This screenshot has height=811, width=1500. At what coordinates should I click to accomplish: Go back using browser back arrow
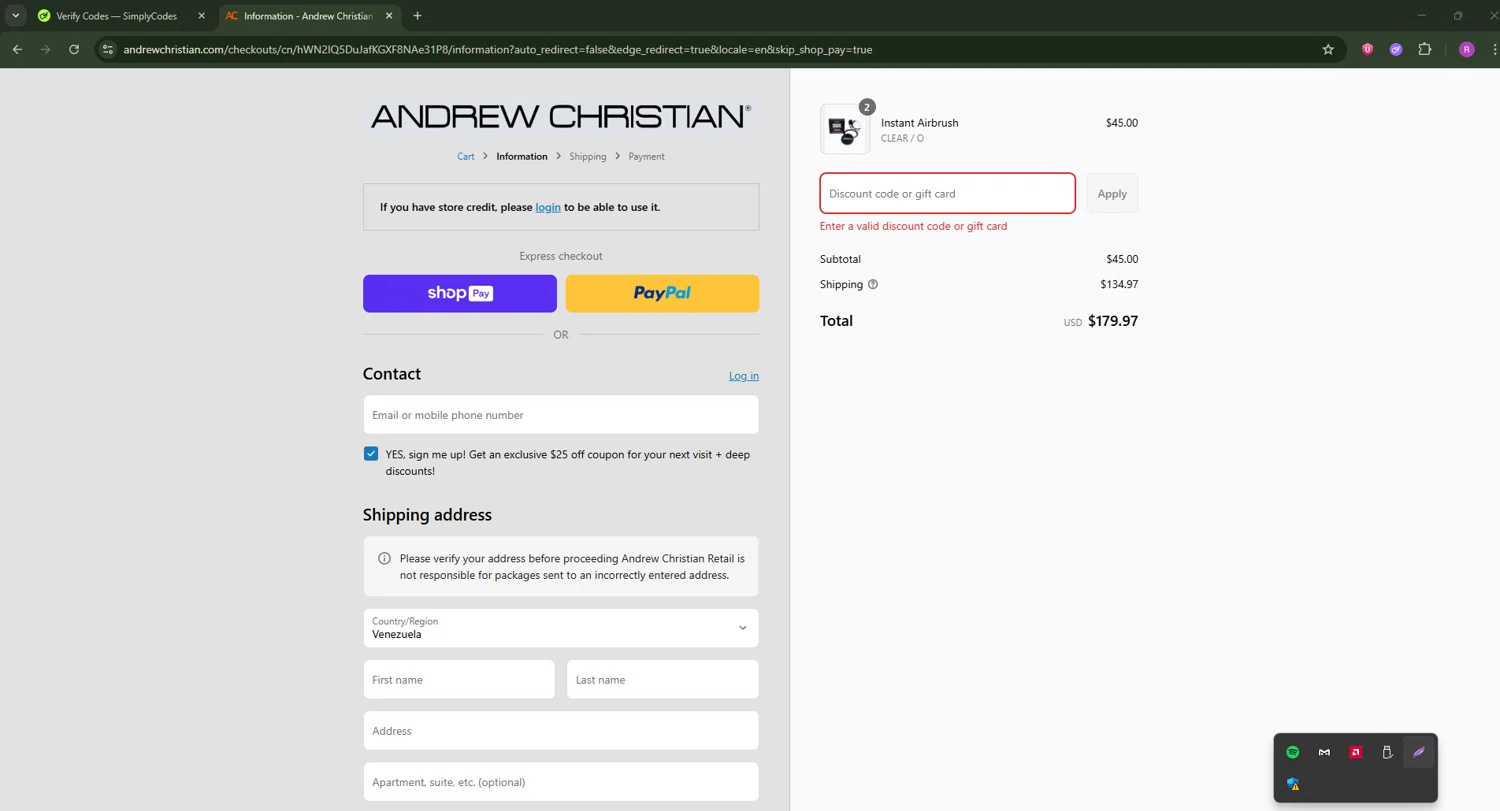coord(17,49)
